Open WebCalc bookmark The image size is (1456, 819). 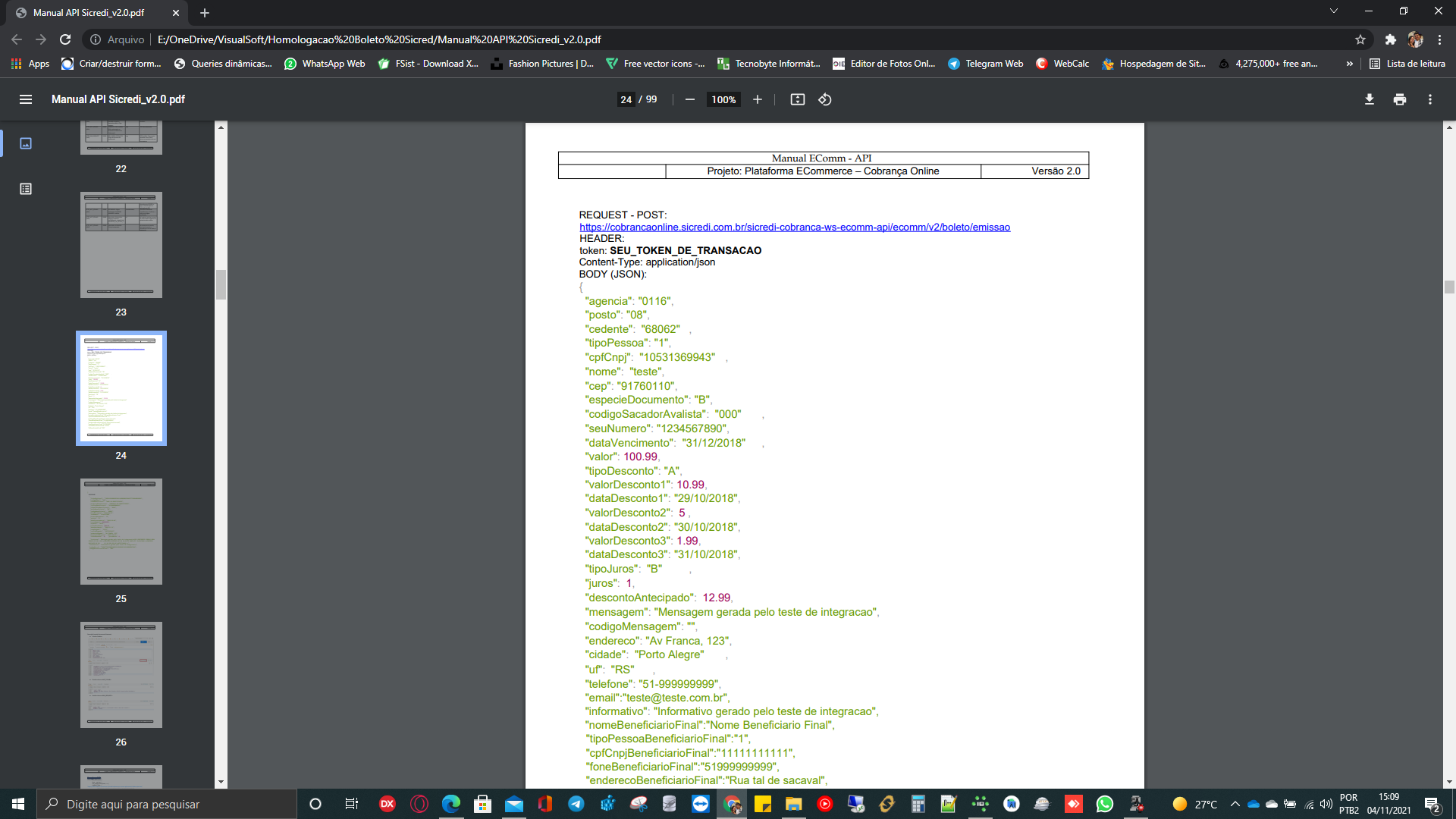point(1062,64)
